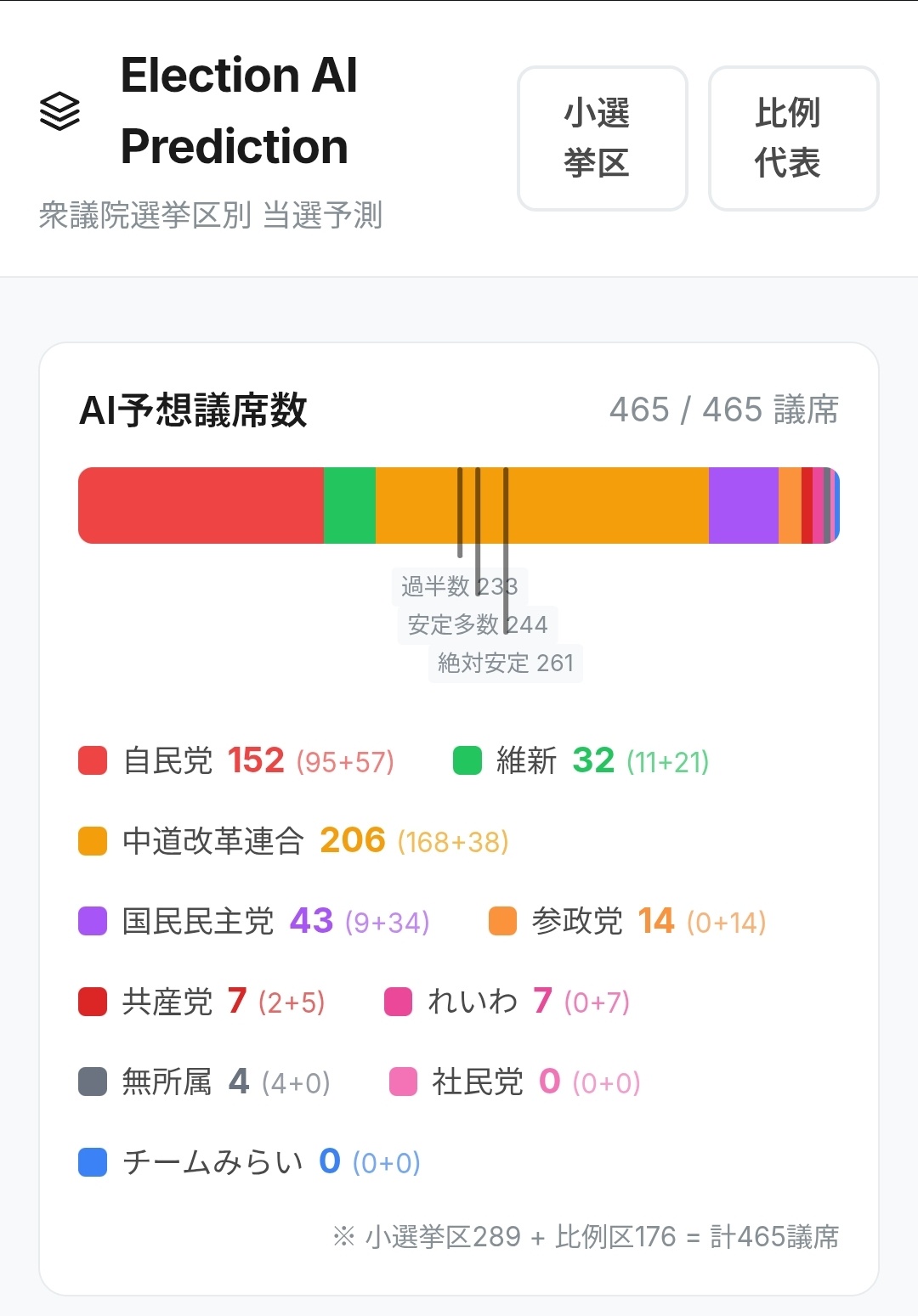
Task: Click the purple 国民民主党 legend swatch
Action: [x=93, y=921]
